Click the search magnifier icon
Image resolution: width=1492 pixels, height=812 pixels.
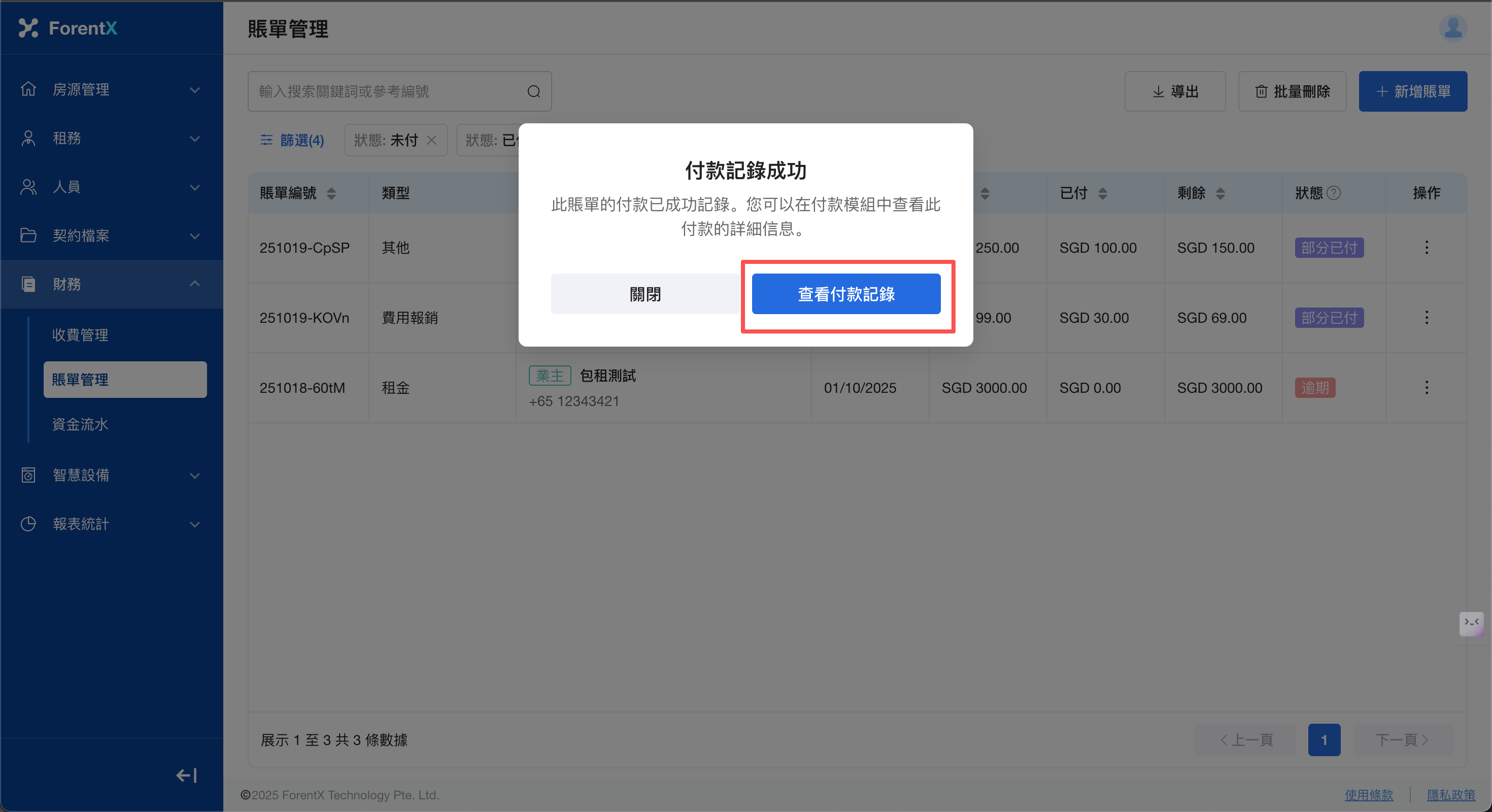533,91
